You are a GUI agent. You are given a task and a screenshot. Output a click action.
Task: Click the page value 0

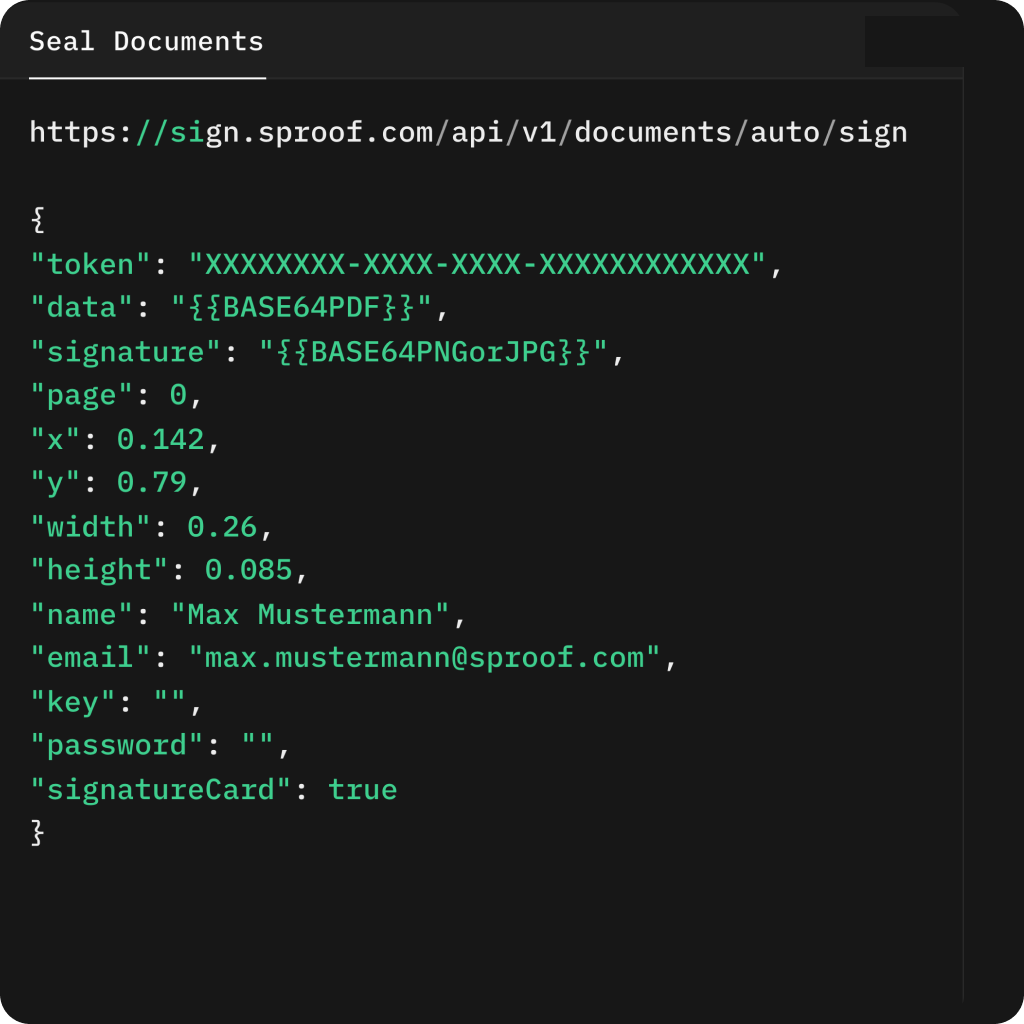click(x=178, y=396)
